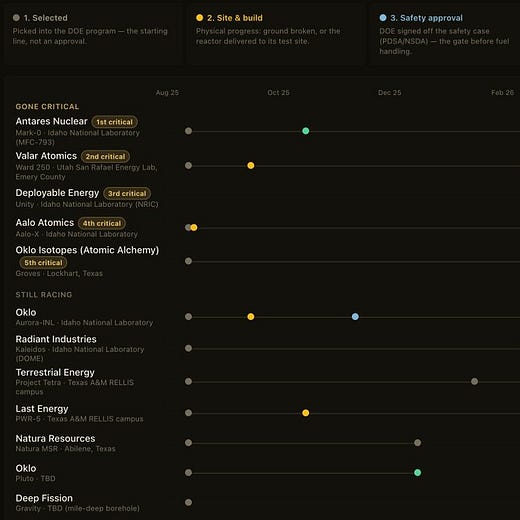This screenshot has width=520, height=520.
Task: Select the '3. Safety approval' legend card
Action: coord(445,33)
